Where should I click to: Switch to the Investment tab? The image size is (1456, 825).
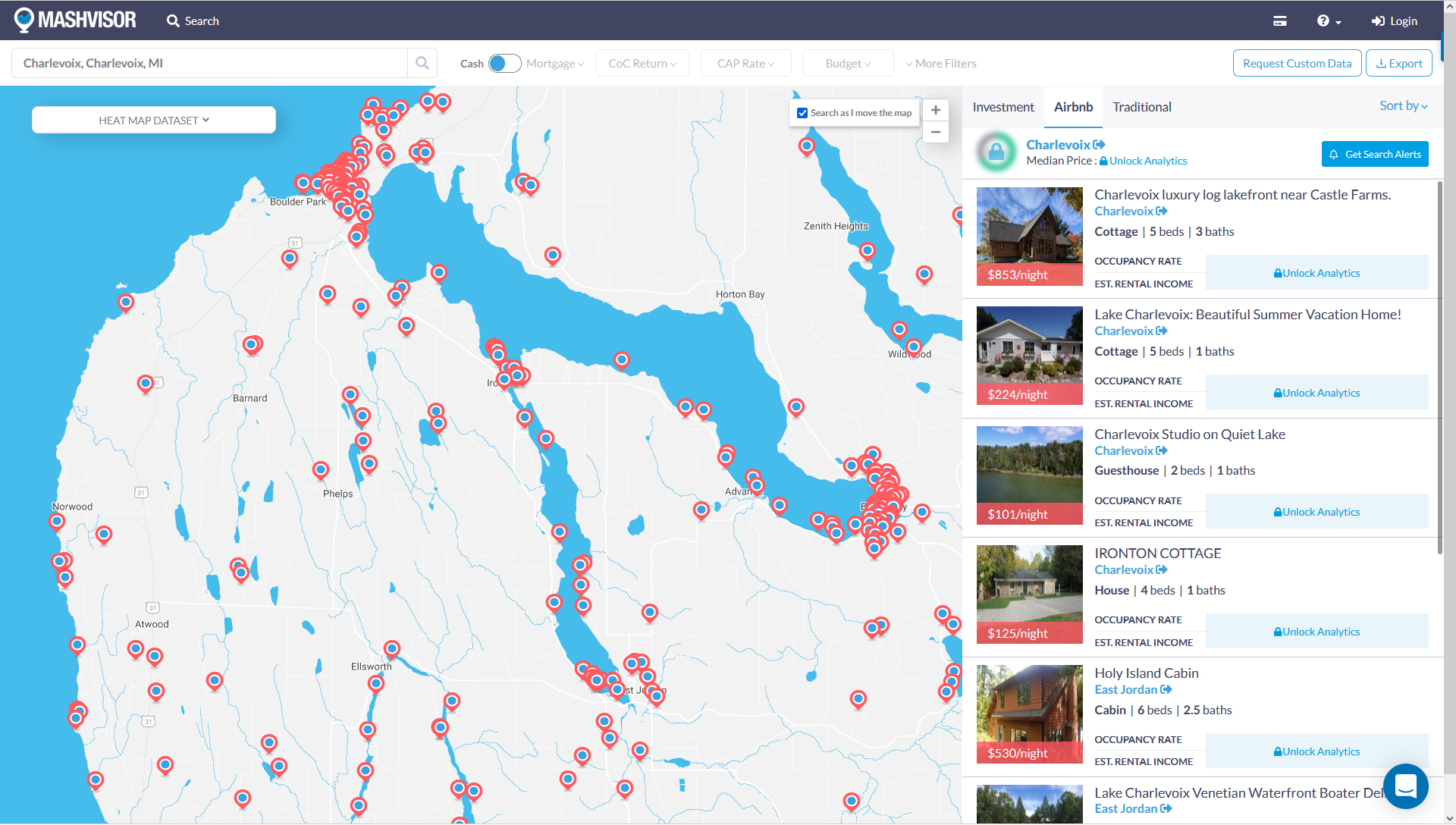click(x=1003, y=108)
